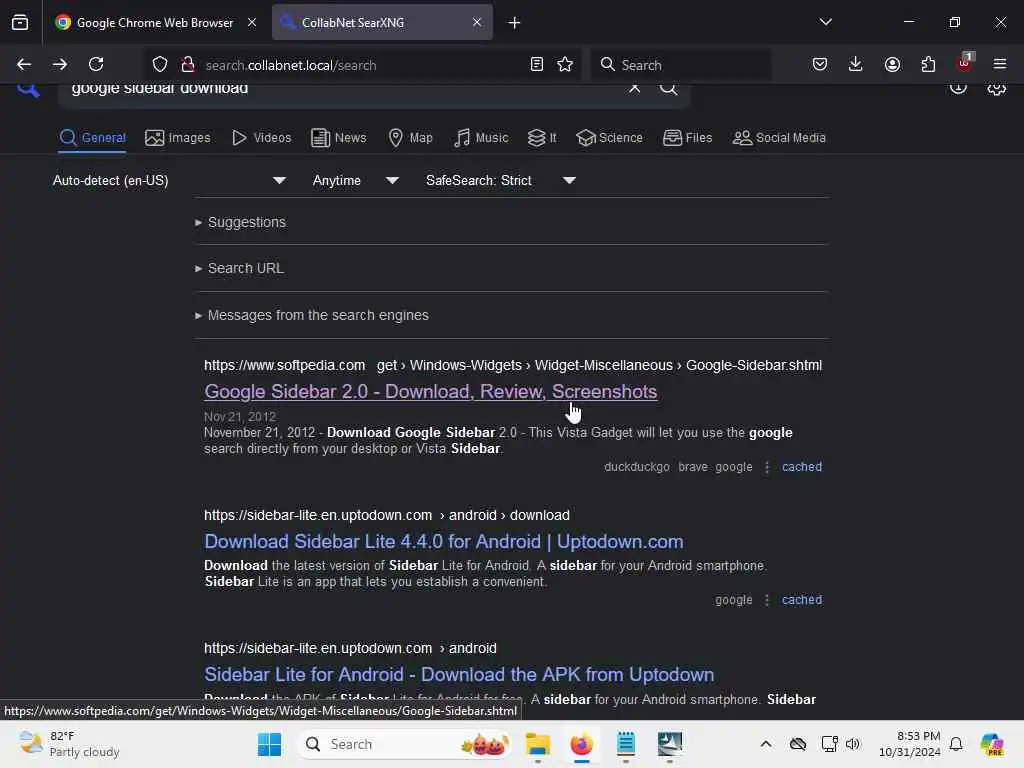Show hidden system tray icons
The width and height of the screenshot is (1024, 768).
(766, 744)
